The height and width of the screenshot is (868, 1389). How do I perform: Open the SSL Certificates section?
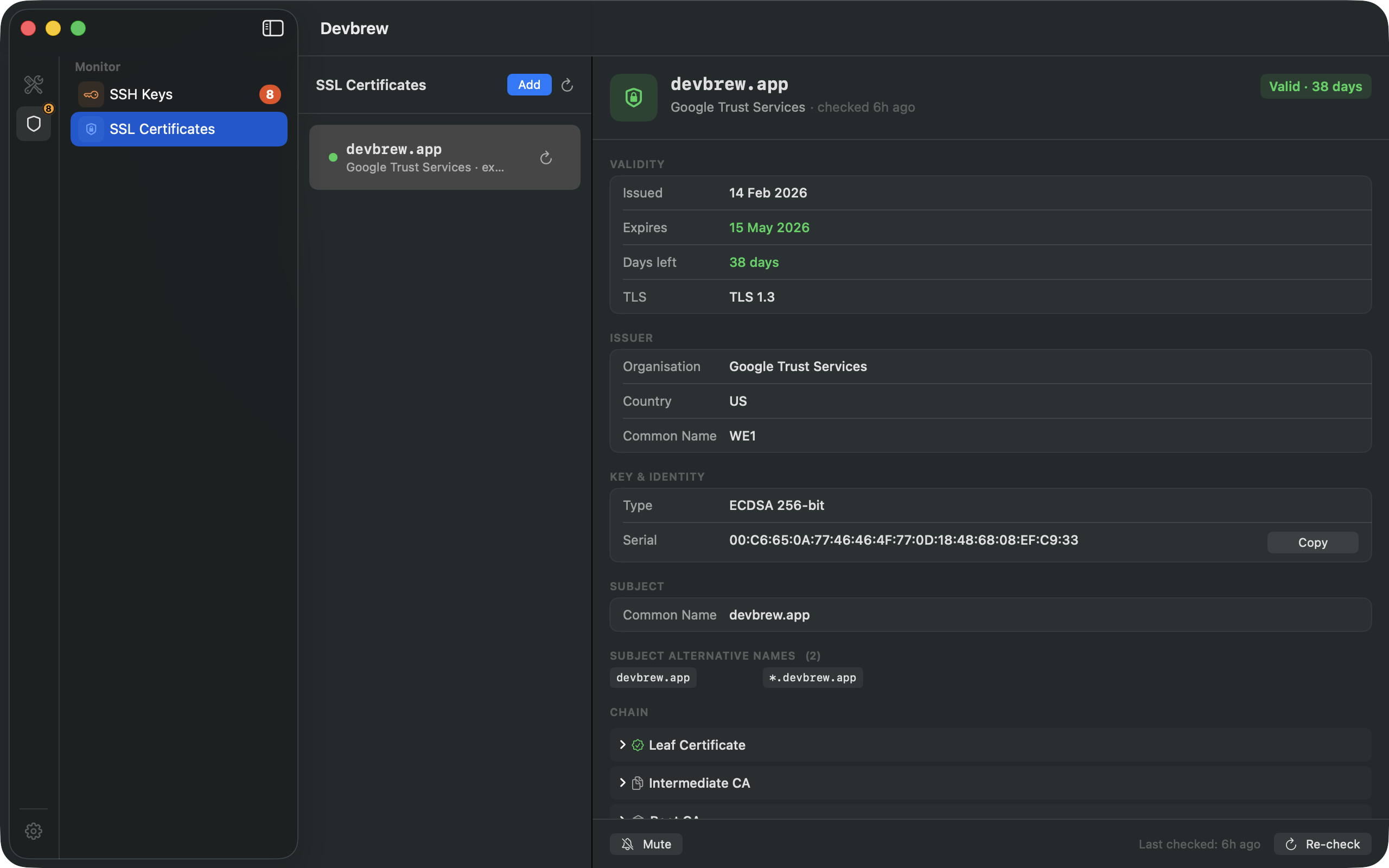pyautogui.click(x=163, y=129)
